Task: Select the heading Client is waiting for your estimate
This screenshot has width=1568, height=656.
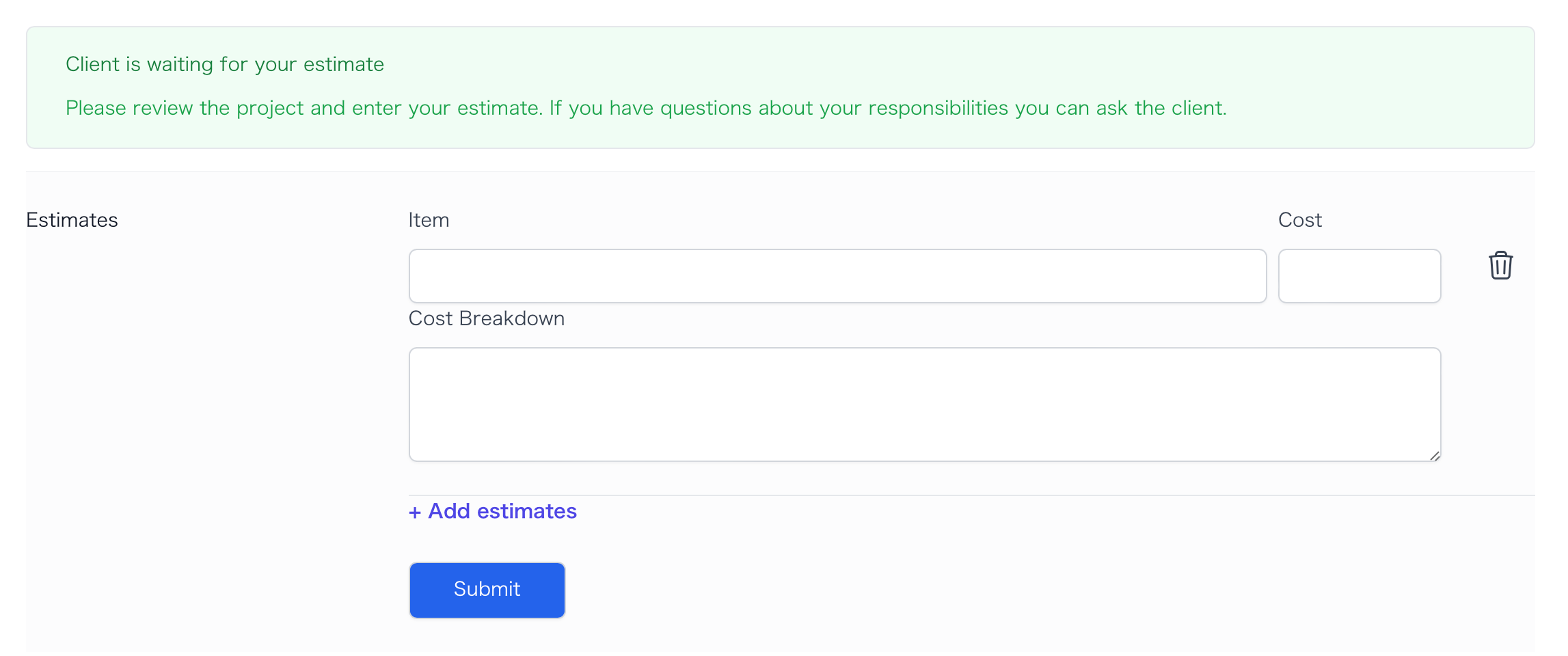Action: (x=225, y=64)
